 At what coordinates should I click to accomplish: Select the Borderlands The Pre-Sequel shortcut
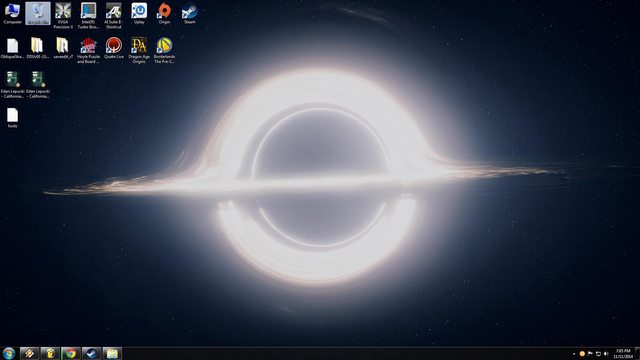point(164,50)
